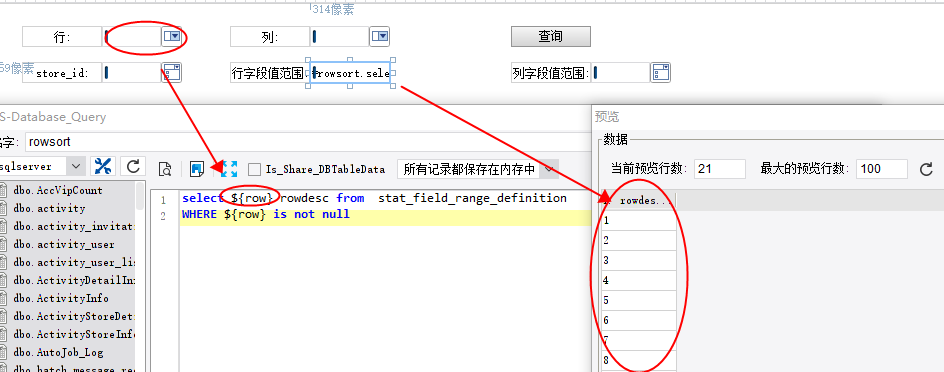Click the 行: label widget
944x372 pixels.
(x=62, y=37)
